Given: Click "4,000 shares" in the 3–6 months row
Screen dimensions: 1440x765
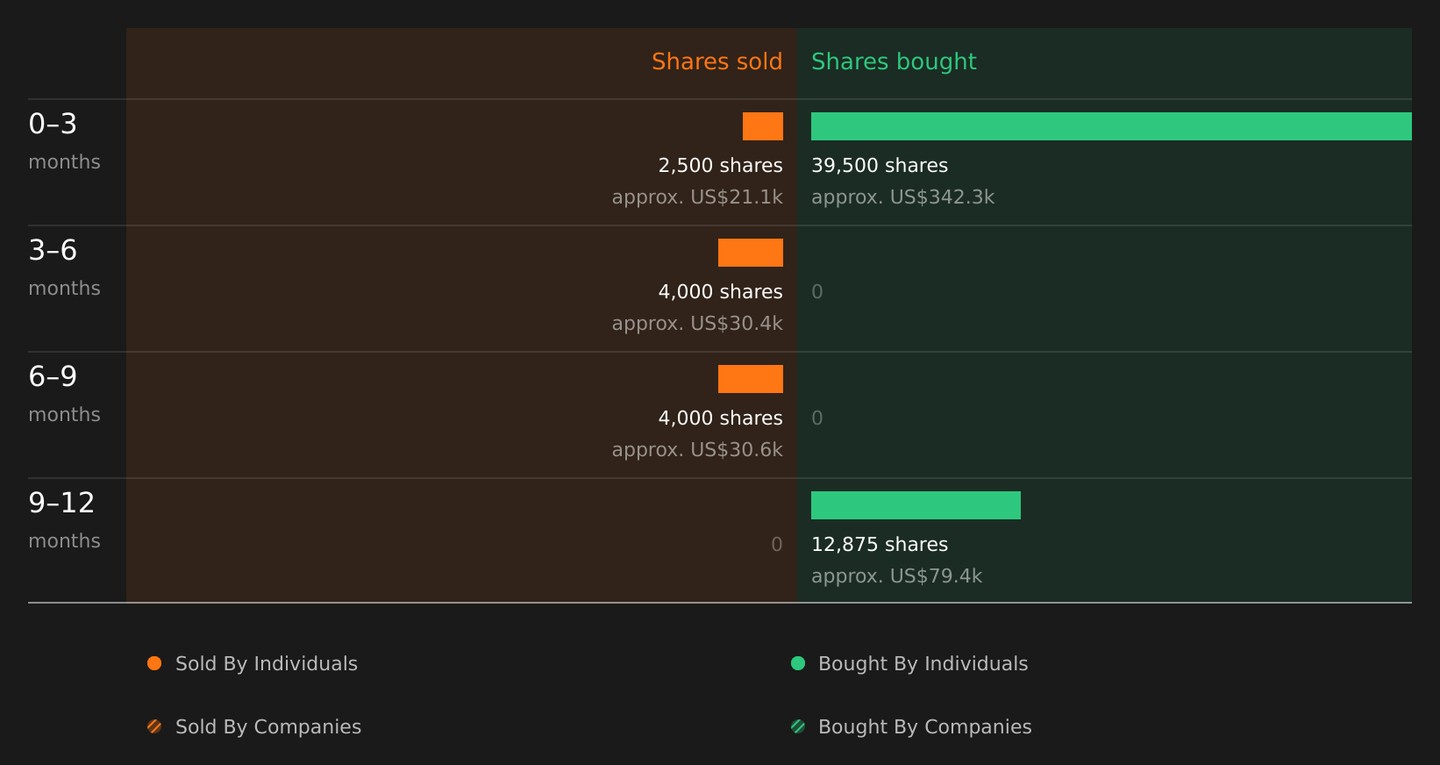Looking at the screenshot, I should [720, 291].
